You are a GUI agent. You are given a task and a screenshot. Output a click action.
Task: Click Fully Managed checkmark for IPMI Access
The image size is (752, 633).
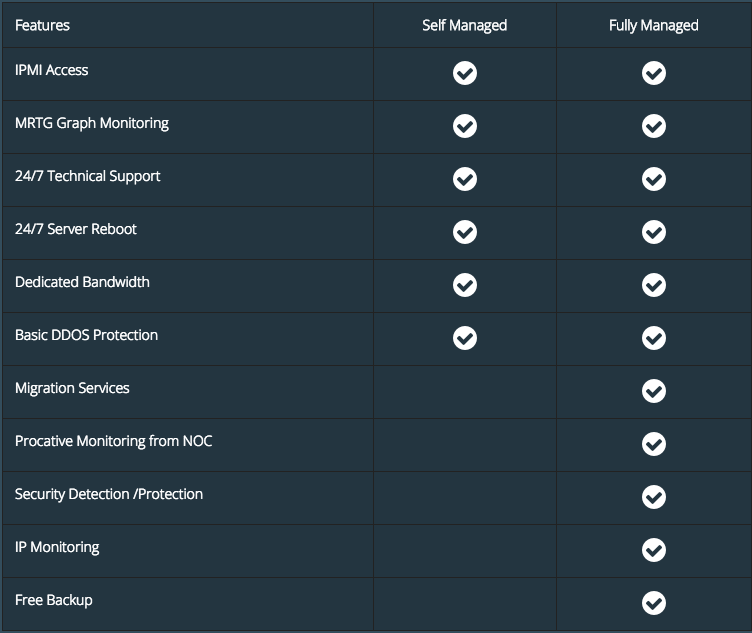[x=654, y=73]
